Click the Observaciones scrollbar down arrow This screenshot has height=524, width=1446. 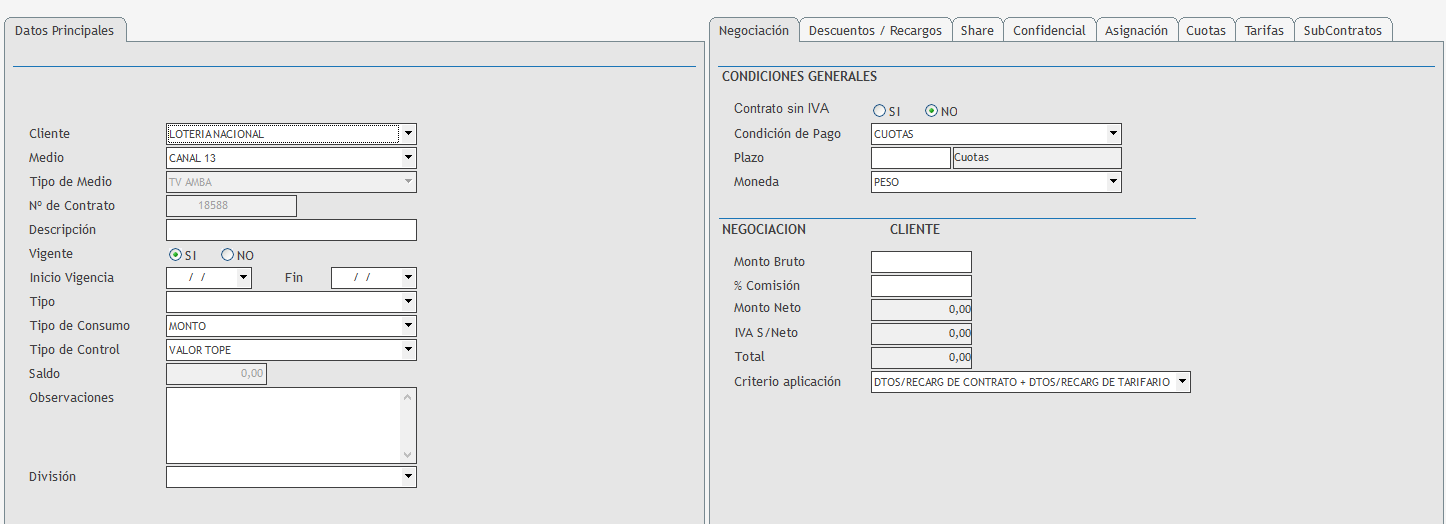407,455
